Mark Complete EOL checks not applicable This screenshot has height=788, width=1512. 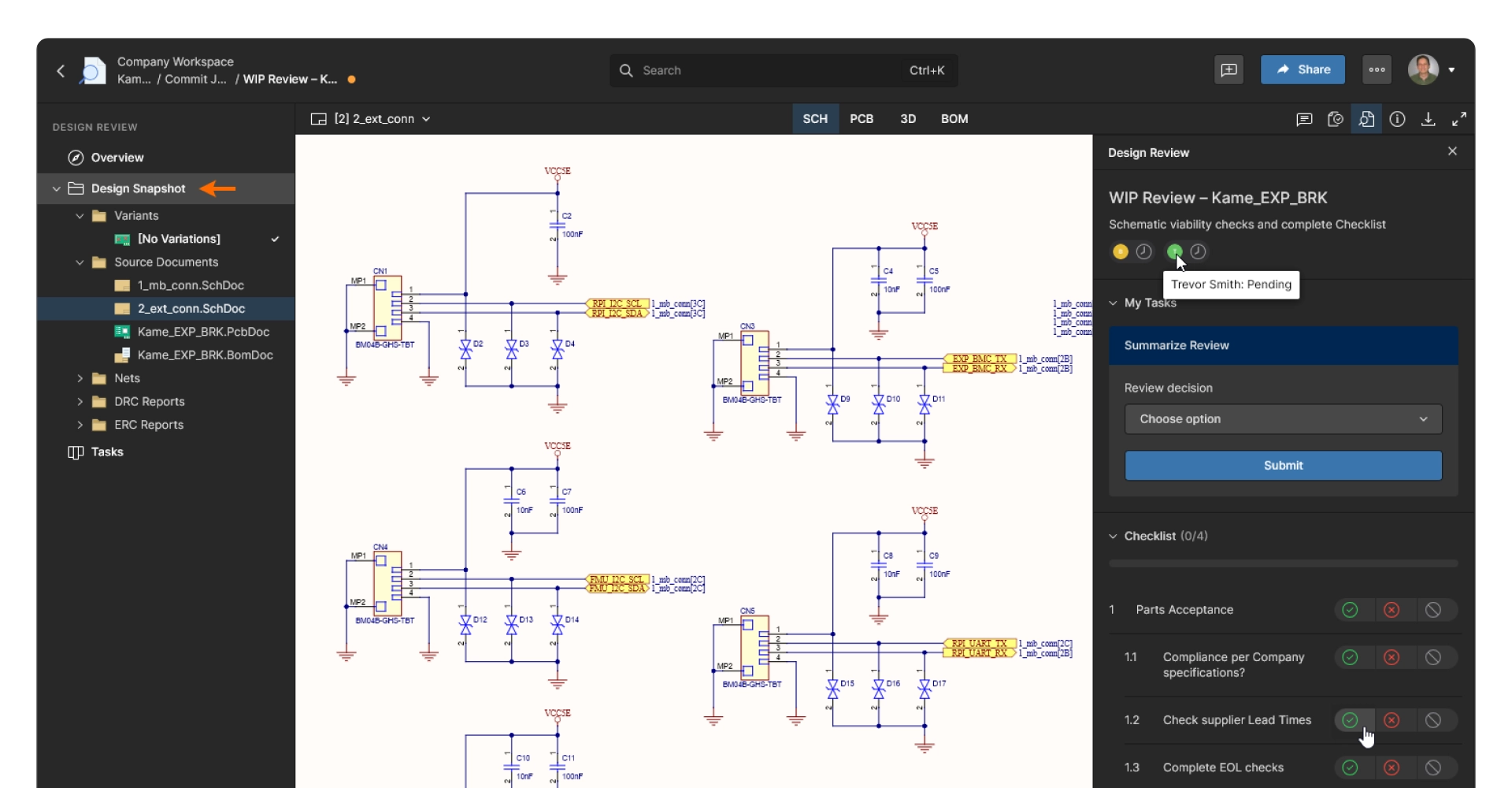click(1433, 768)
